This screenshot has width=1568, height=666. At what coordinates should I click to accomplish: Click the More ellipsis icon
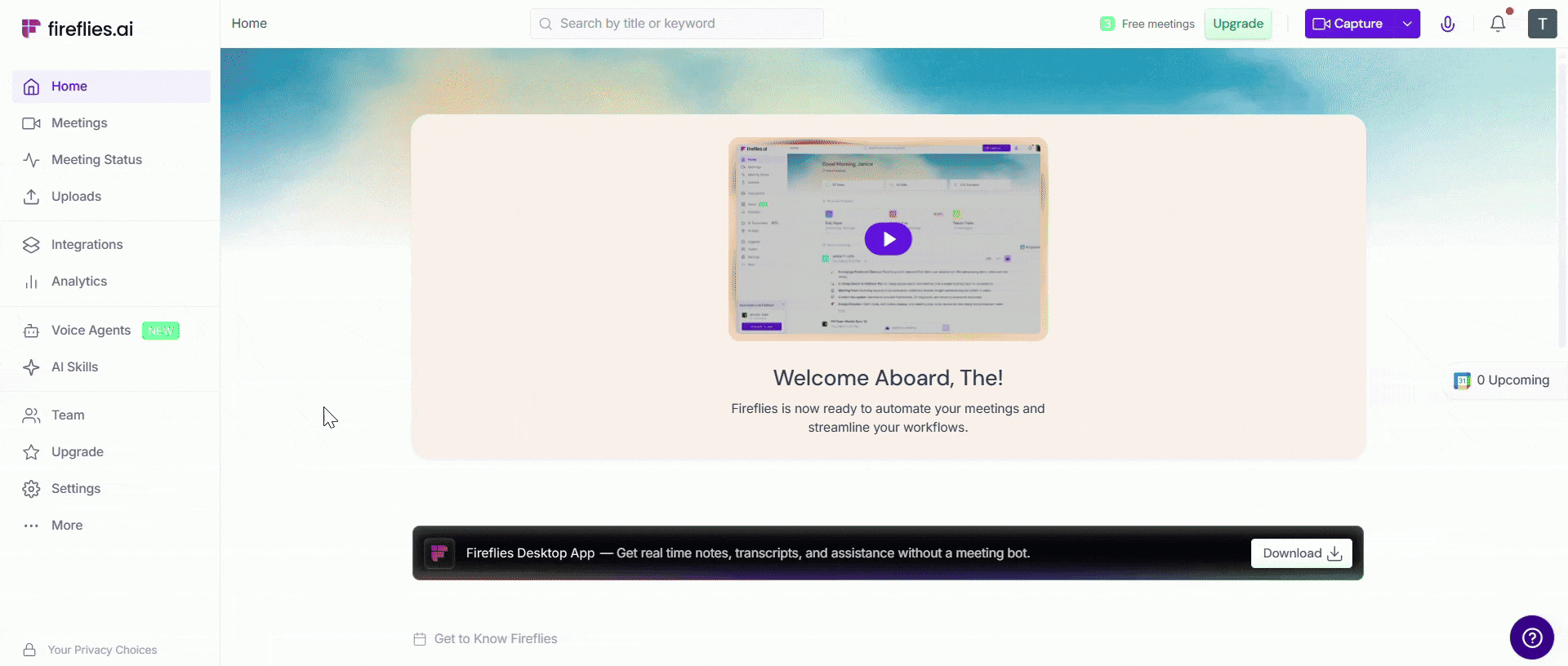click(31, 526)
